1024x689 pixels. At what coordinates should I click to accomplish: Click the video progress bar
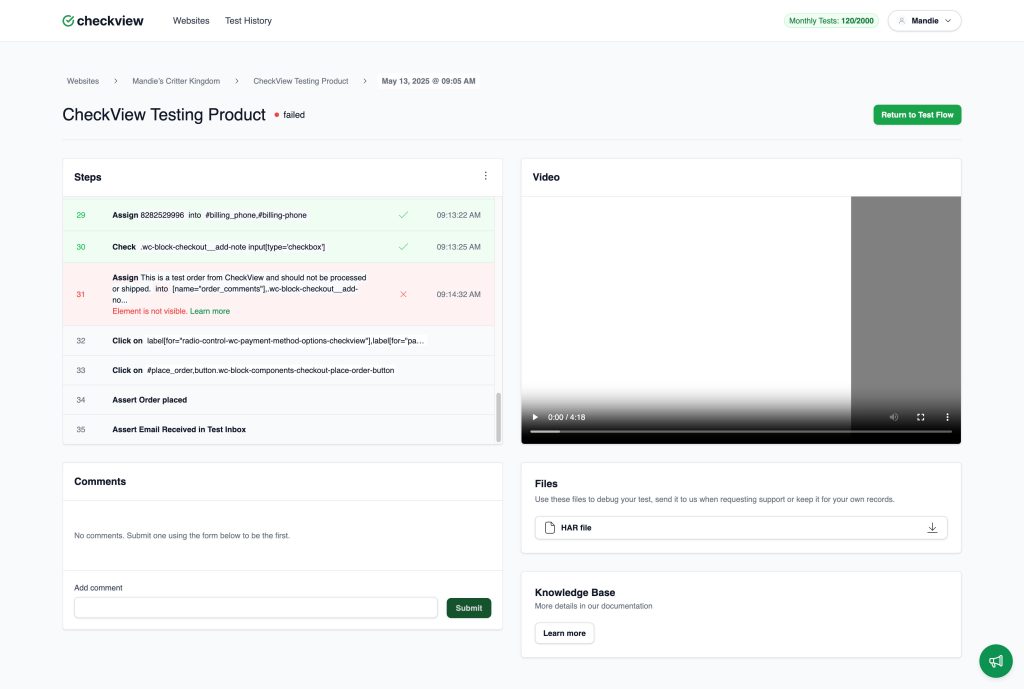(741, 432)
